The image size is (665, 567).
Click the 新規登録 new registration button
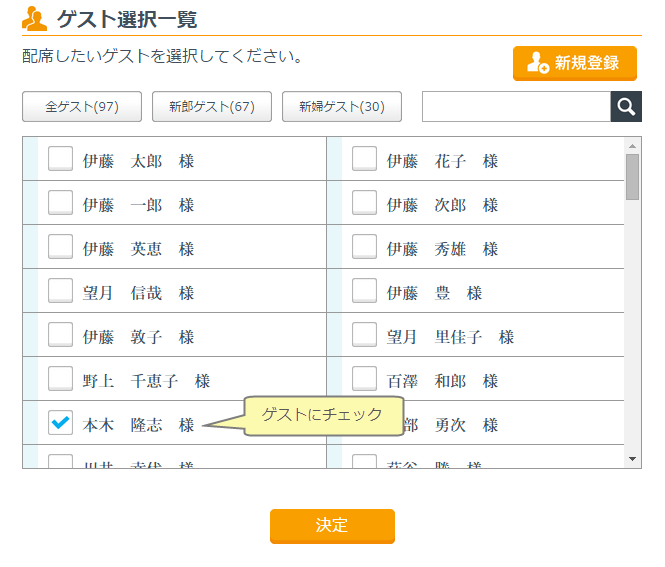[574, 63]
